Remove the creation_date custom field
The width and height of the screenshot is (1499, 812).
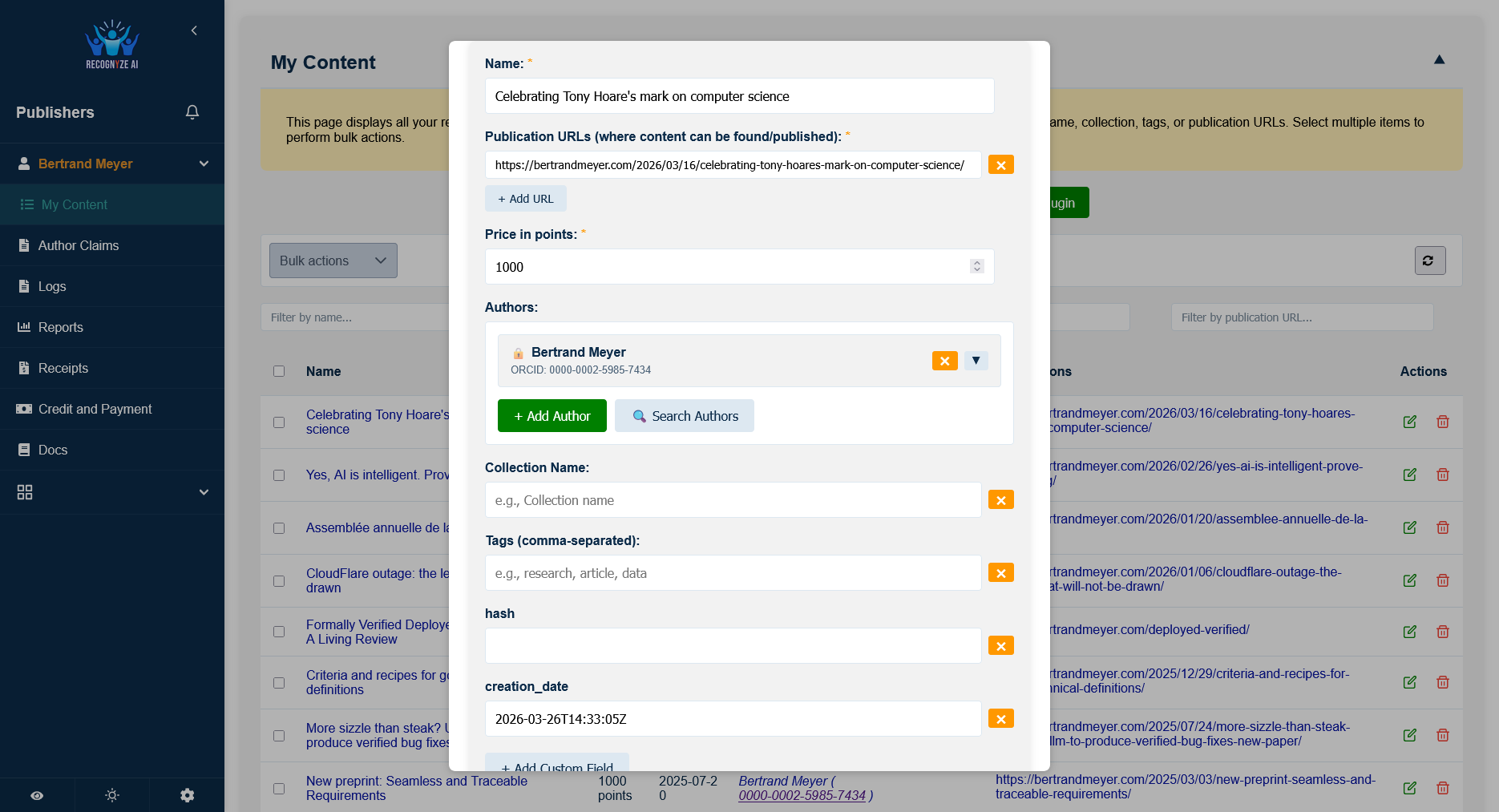(x=1001, y=719)
